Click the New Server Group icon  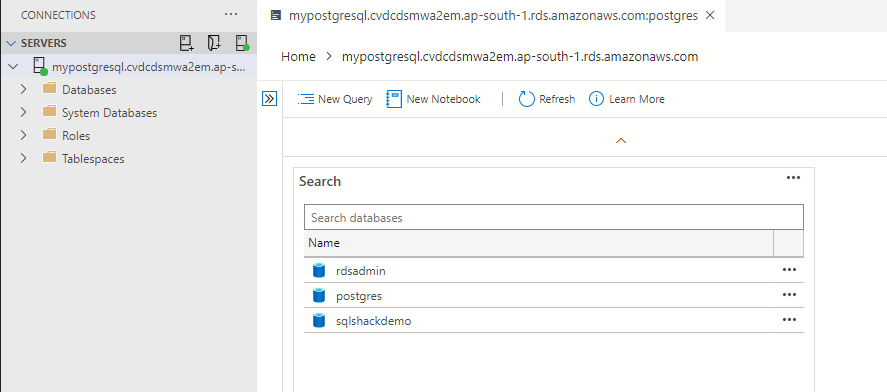[x=214, y=43]
